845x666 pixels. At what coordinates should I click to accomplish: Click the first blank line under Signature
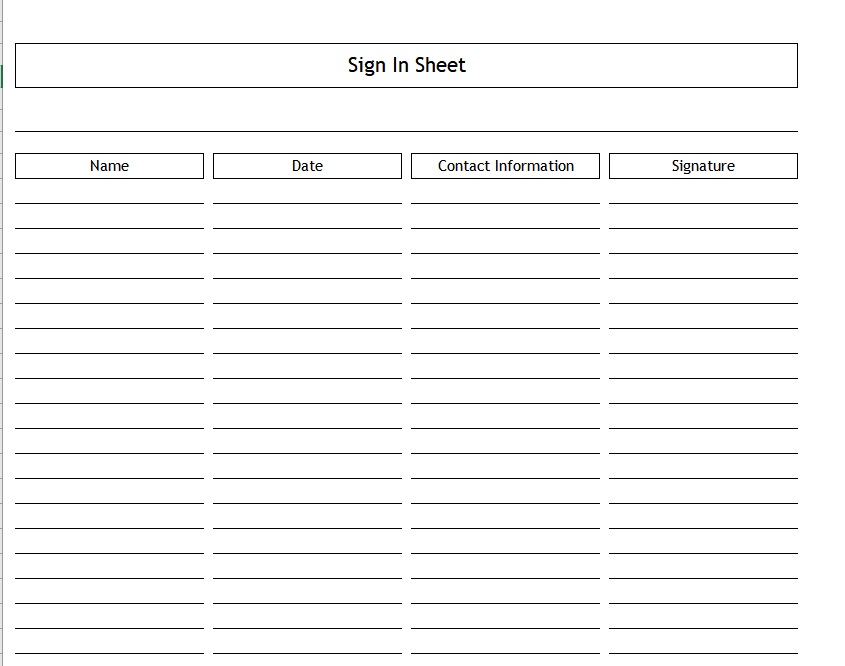(703, 192)
